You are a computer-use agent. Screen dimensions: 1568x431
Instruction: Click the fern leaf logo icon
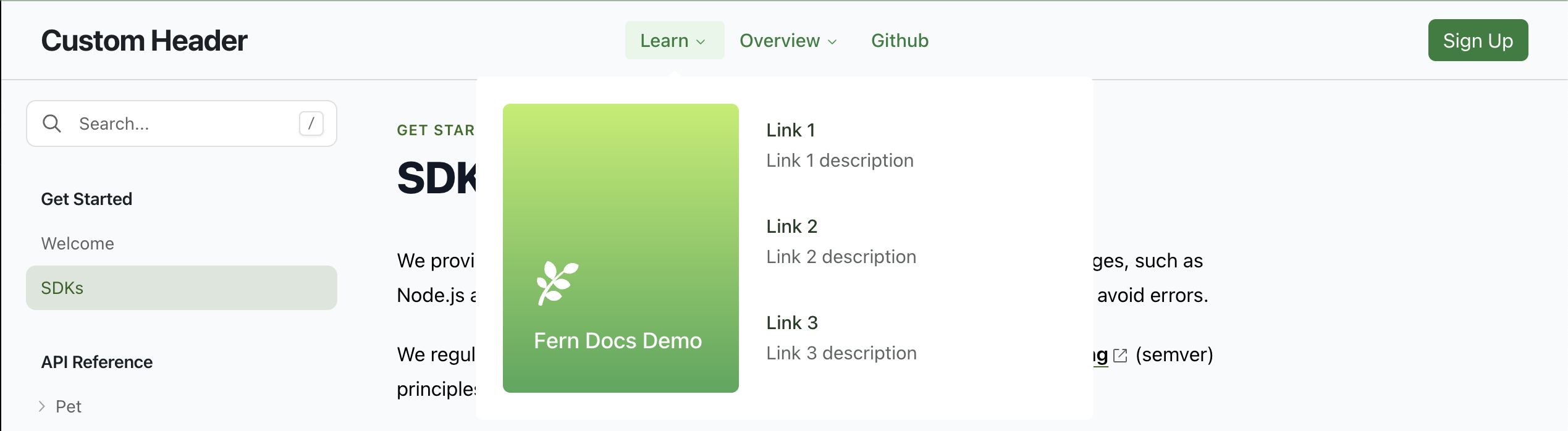pyautogui.click(x=557, y=283)
